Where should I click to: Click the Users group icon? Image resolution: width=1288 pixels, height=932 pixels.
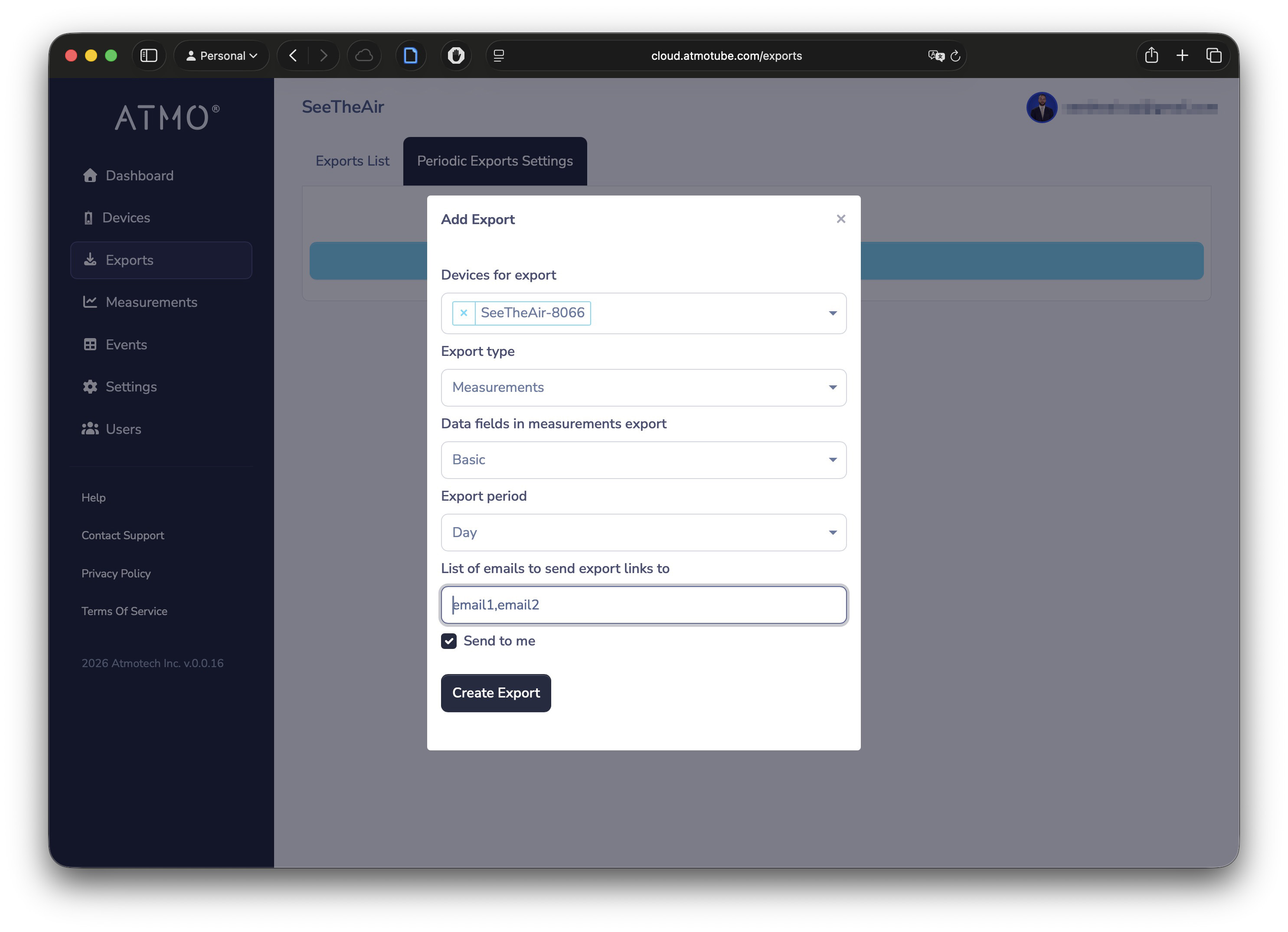pyautogui.click(x=90, y=429)
